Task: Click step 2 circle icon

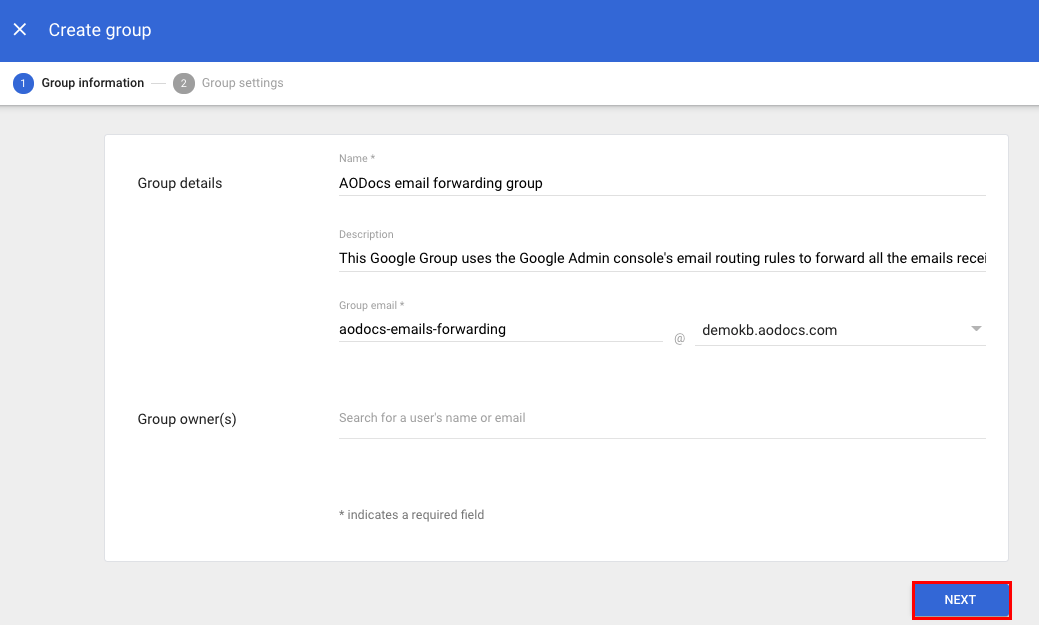Action: click(184, 84)
